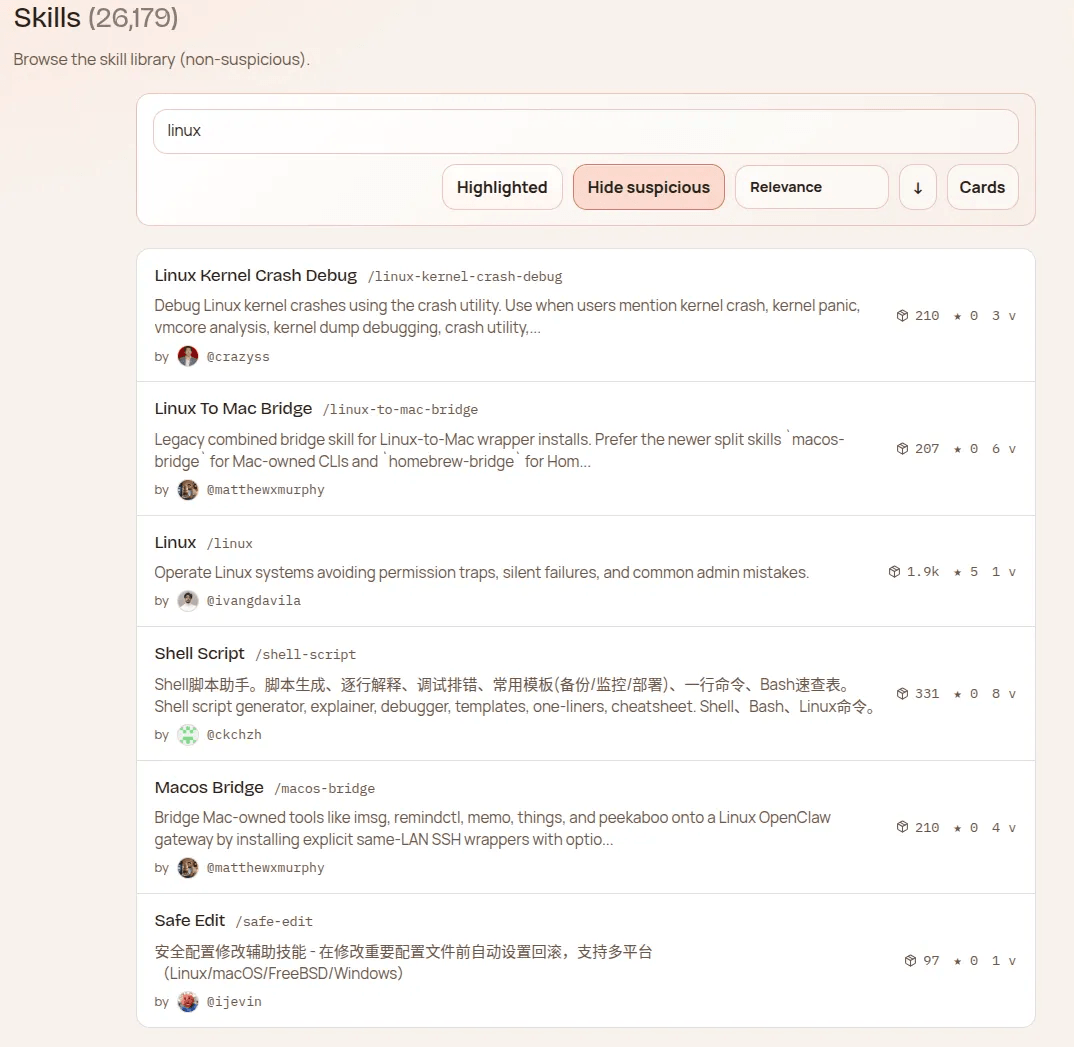Toggle the Highlighted filter
The width and height of the screenshot is (1074, 1047).
pos(502,187)
